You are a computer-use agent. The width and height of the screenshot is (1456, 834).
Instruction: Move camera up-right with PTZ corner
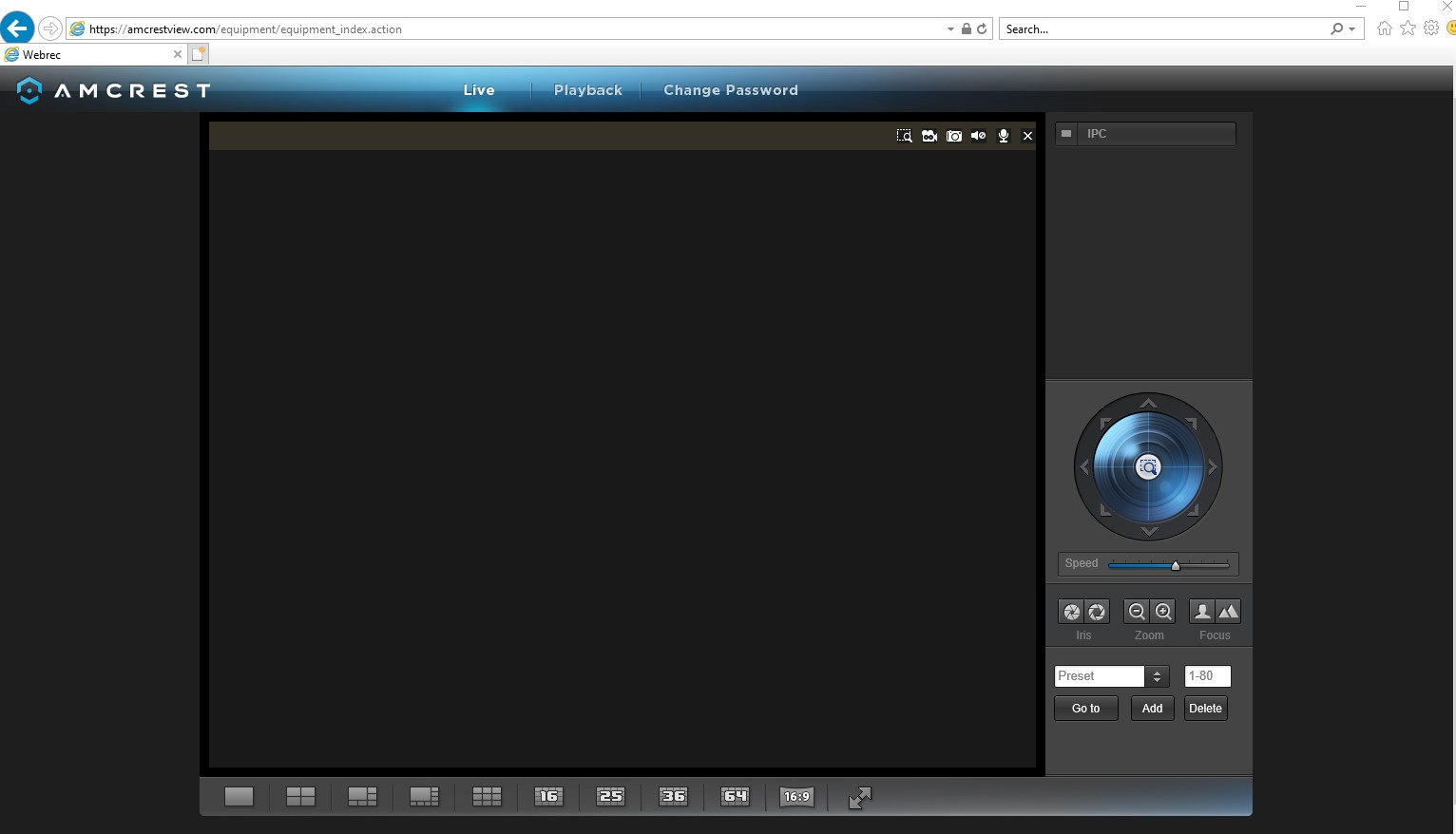pos(1192,424)
